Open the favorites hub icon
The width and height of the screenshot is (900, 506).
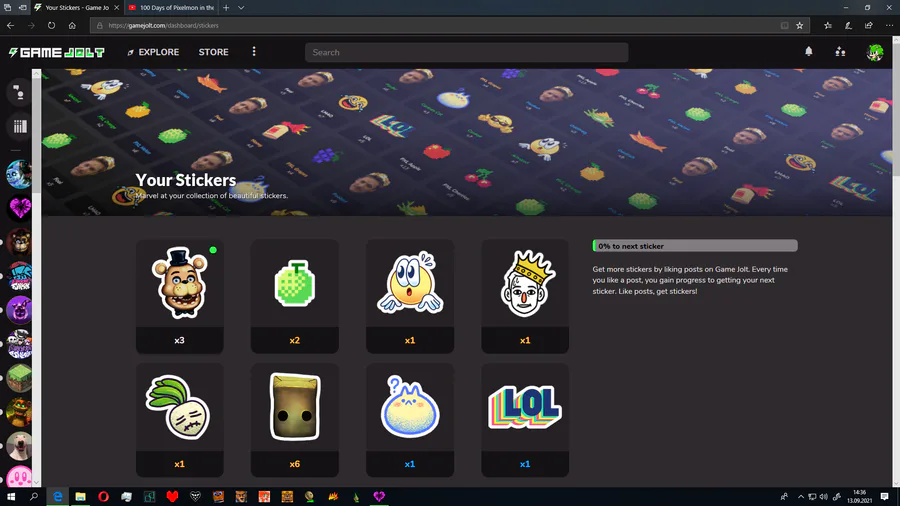828,25
